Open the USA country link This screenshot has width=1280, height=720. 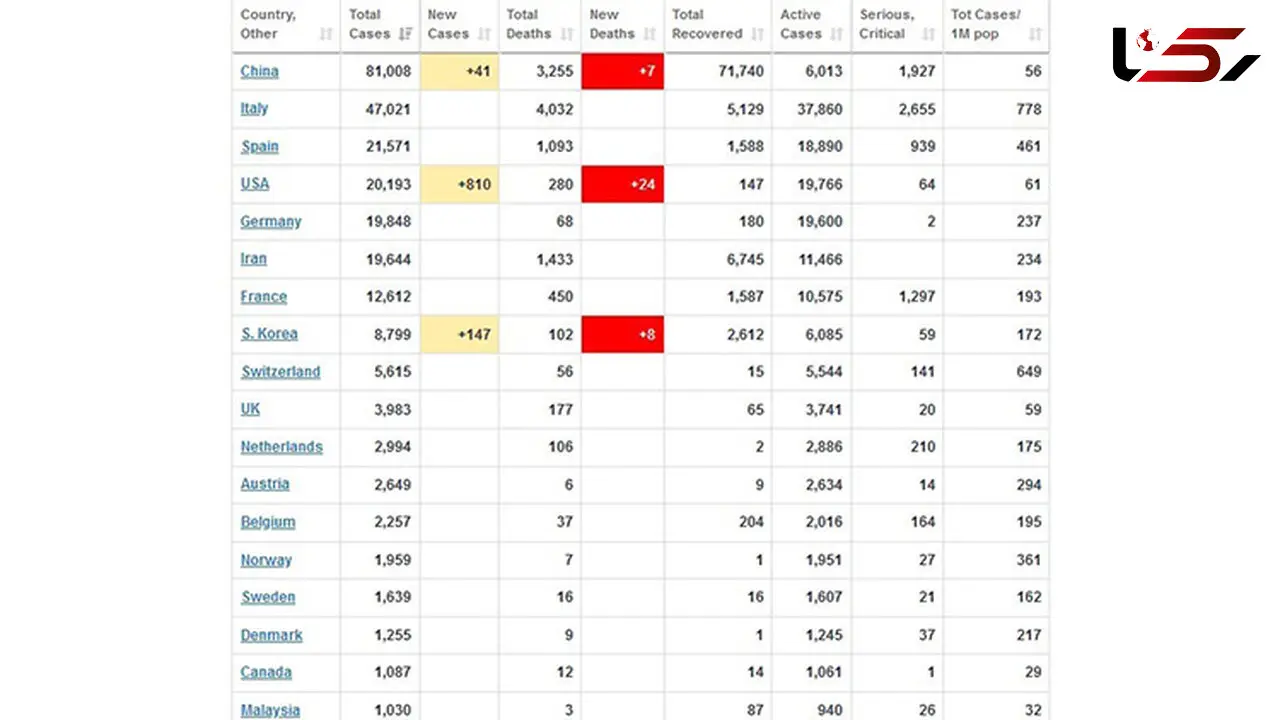pos(255,184)
